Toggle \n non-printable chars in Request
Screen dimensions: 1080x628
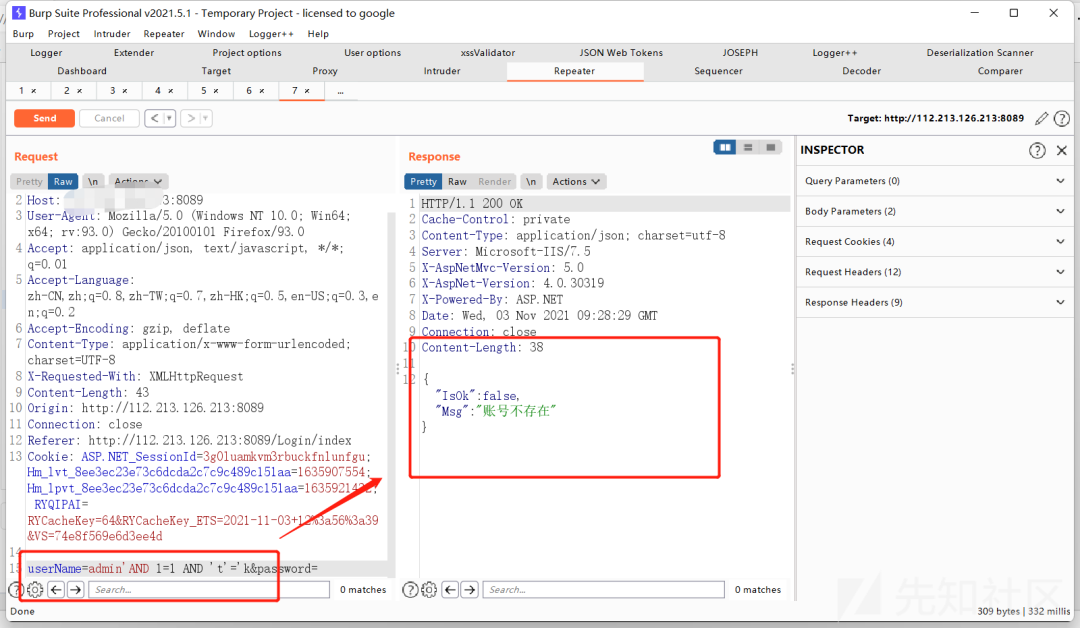point(93,182)
